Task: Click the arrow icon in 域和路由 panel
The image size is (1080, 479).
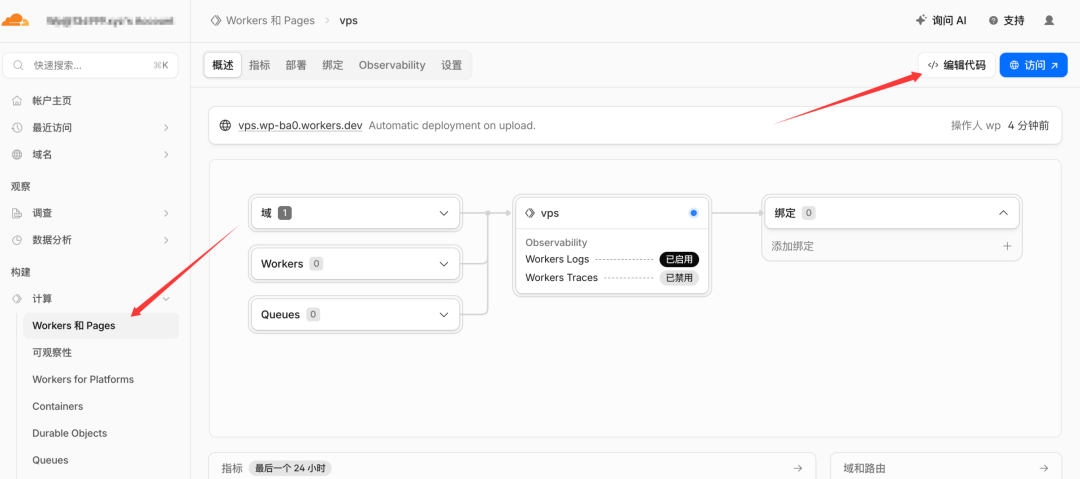Action: [1044, 468]
